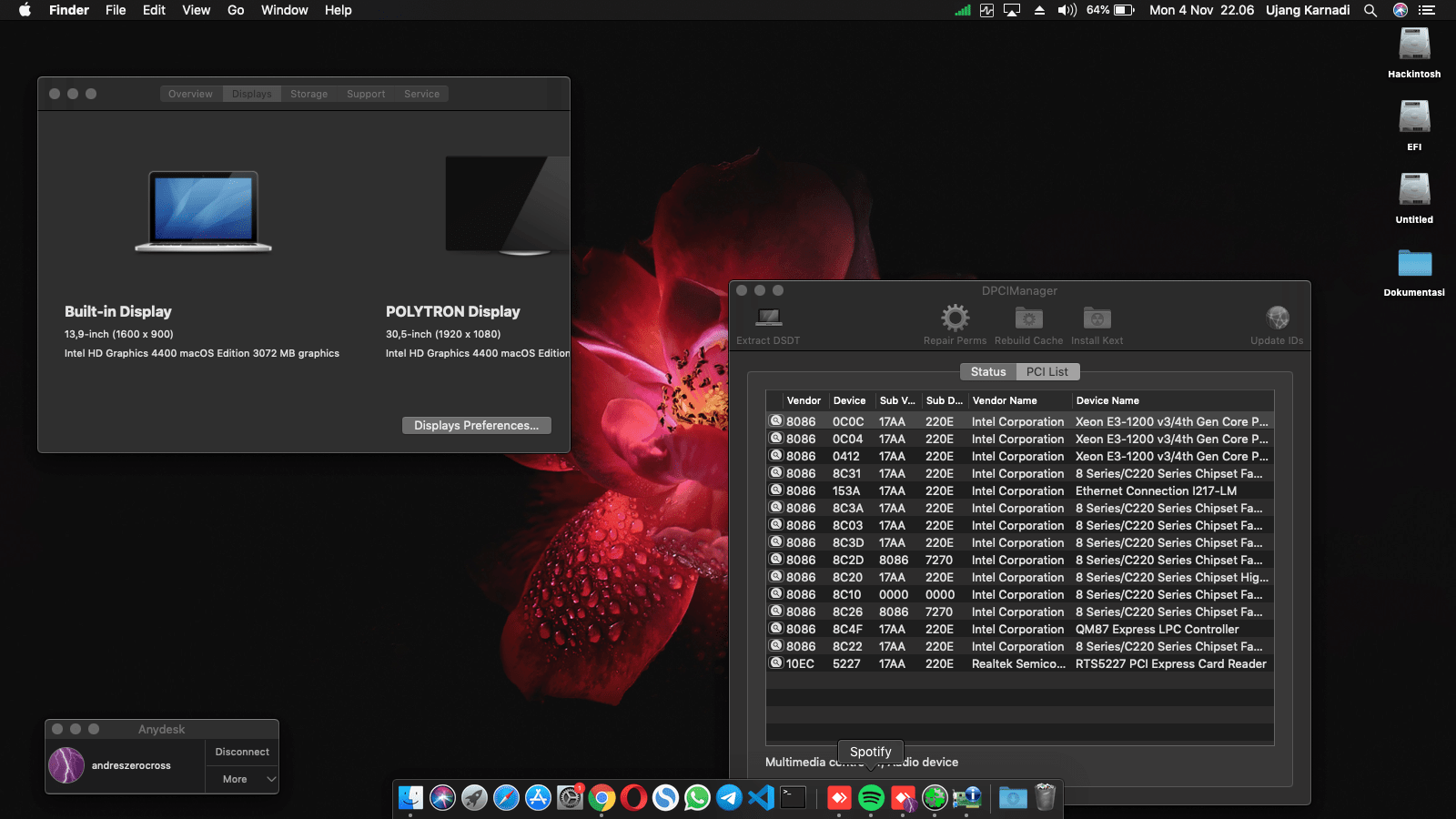Click the Disconnect button in Anydesk
The image size is (1456, 819).
click(241, 751)
